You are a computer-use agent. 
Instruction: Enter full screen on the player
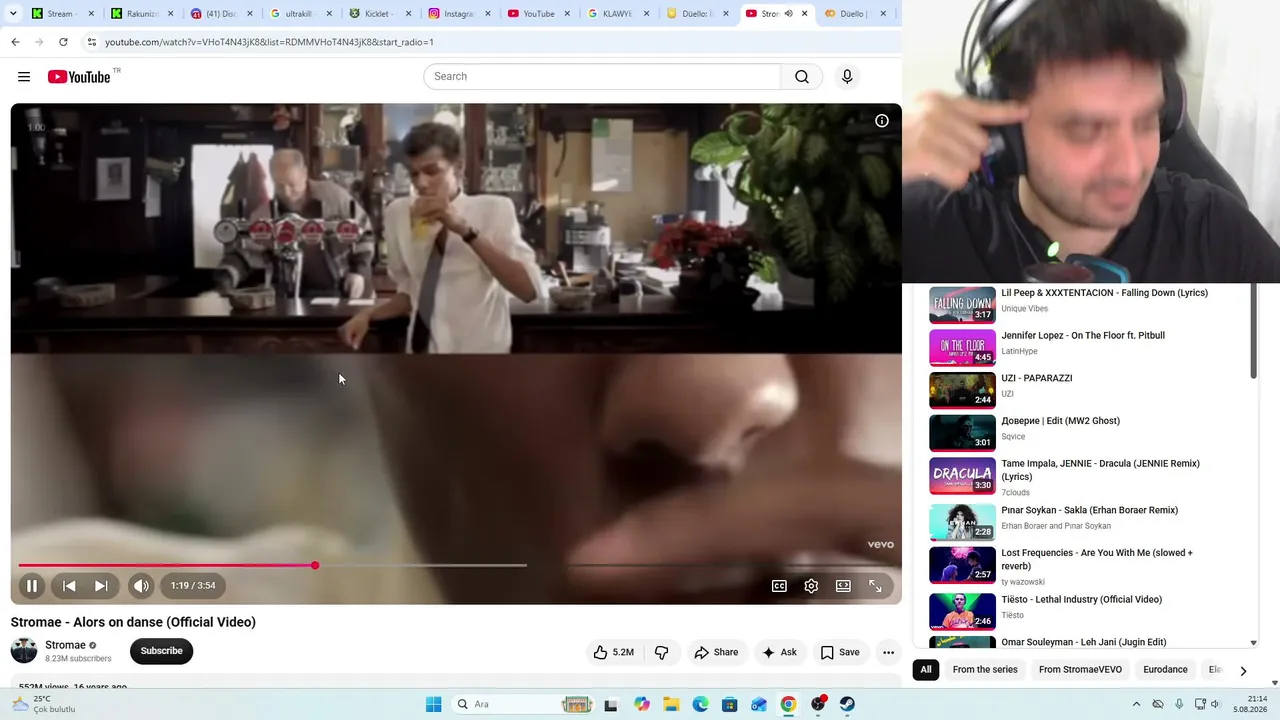click(875, 586)
